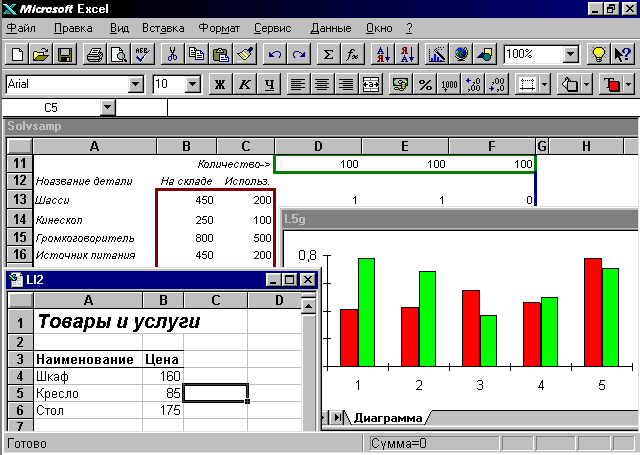Run spelling check (ABC icon)
This screenshot has height=455, width=640.
pos(143,54)
